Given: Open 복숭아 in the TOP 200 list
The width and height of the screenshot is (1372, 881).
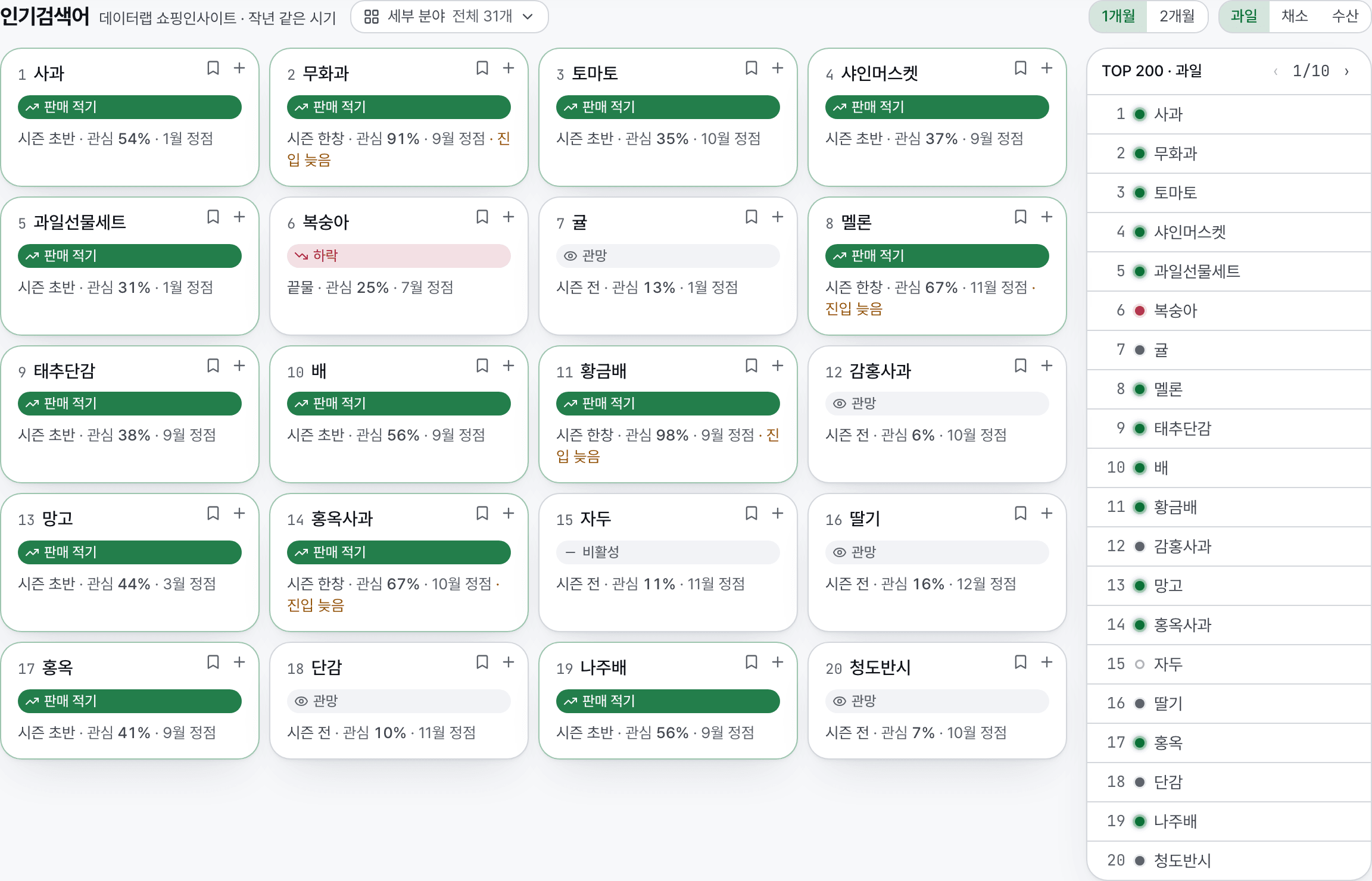Looking at the screenshot, I should (1229, 311).
